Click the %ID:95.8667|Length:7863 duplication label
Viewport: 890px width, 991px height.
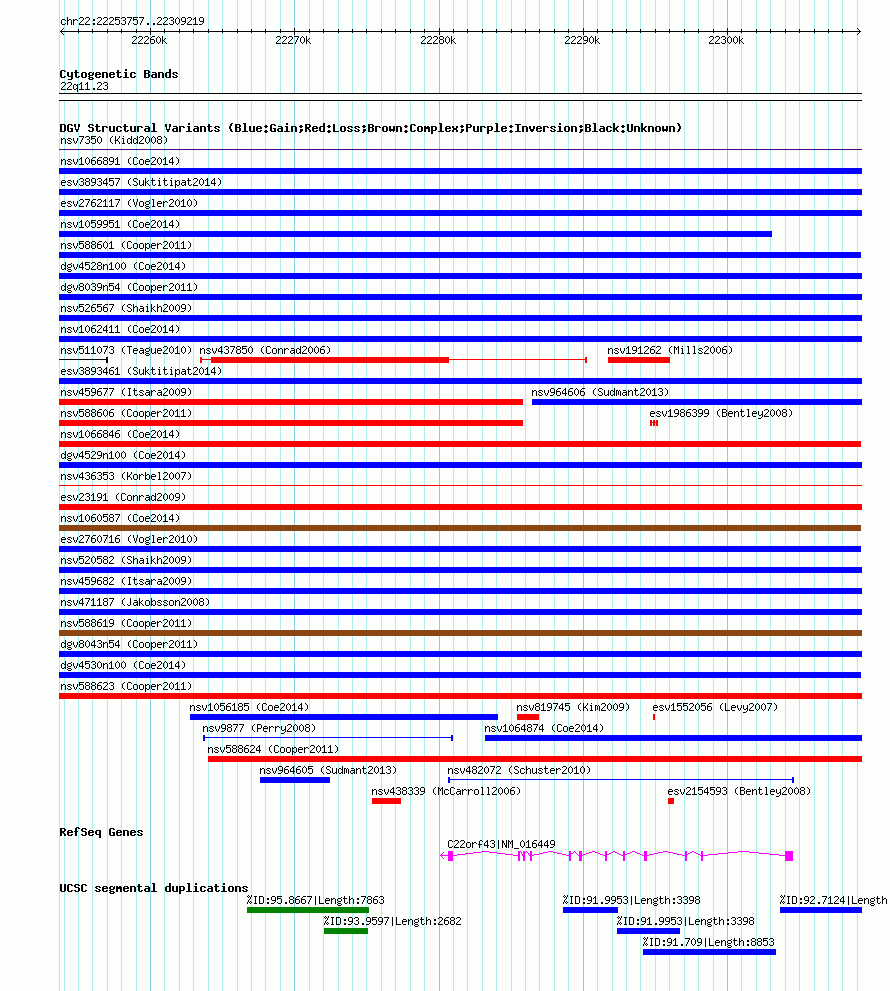tap(315, 900)
